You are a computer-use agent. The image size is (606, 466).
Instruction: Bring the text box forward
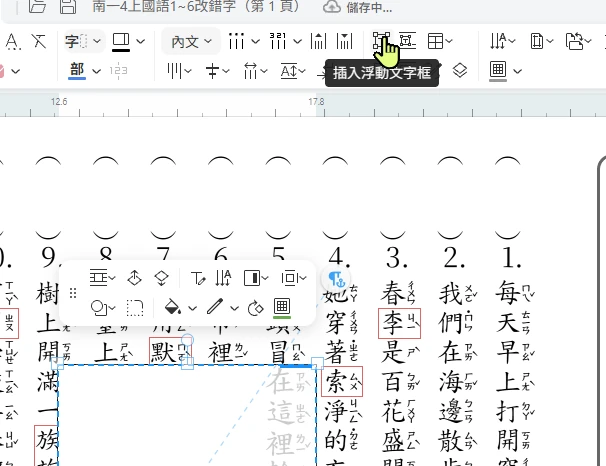[x=134, y=278]
